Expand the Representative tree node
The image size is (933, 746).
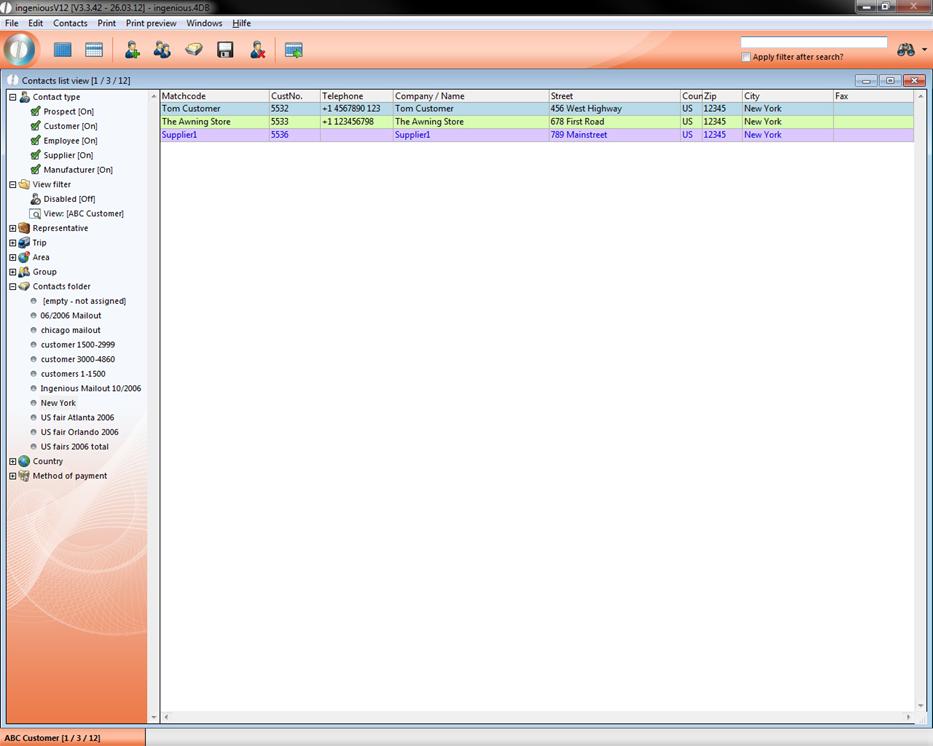[x=13, y=228]
